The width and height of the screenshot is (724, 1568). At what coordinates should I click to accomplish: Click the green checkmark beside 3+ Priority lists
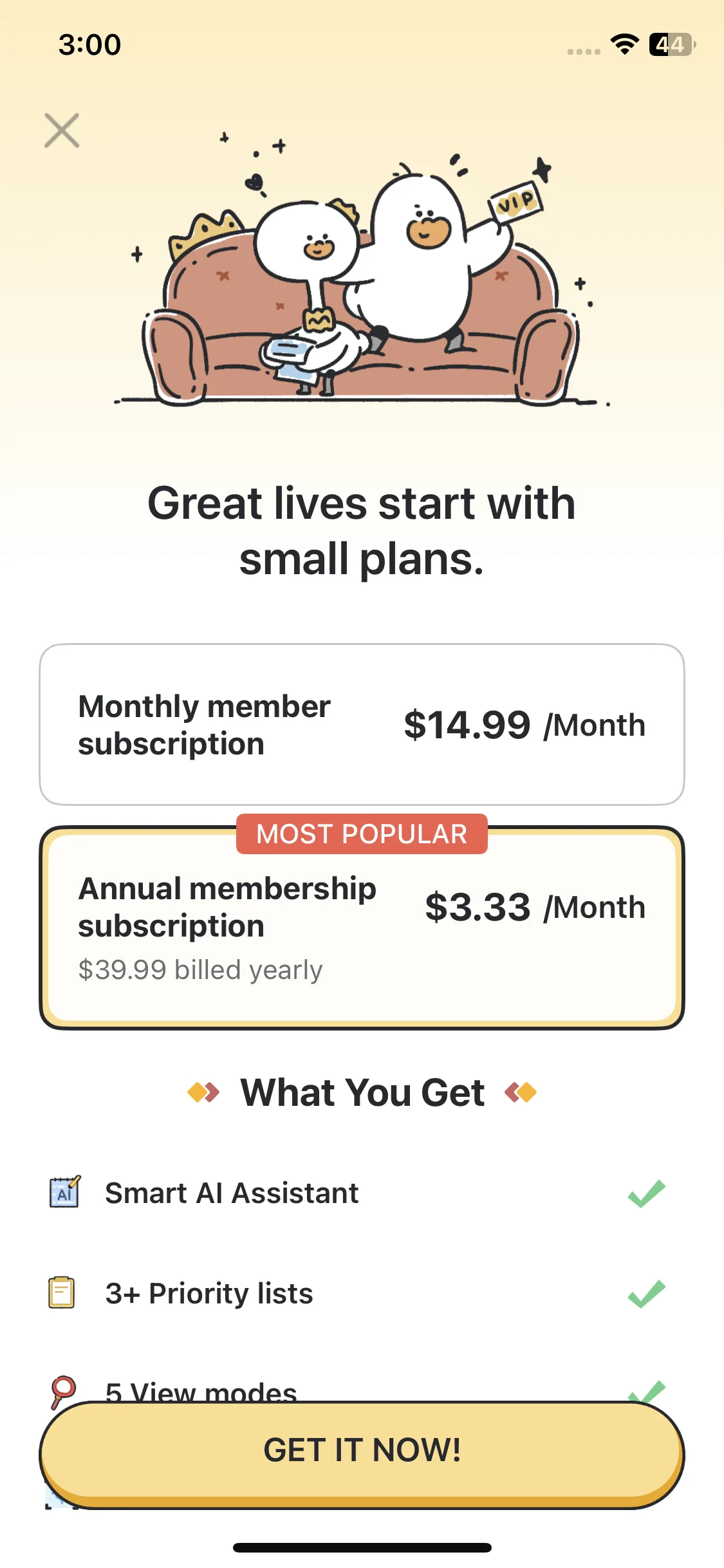(646, 1293)
